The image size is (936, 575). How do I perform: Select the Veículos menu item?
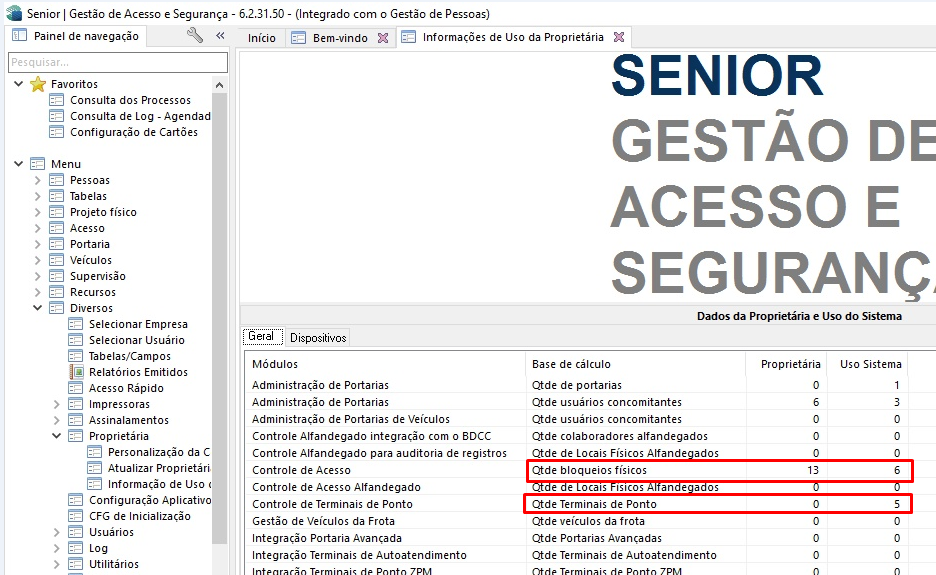(x=91, y=260)
